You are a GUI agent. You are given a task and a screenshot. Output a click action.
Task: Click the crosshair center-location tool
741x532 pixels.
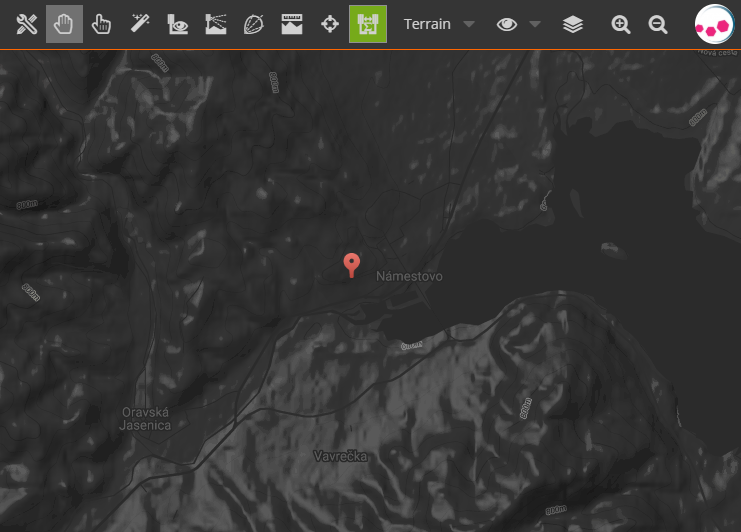point(329,24)
